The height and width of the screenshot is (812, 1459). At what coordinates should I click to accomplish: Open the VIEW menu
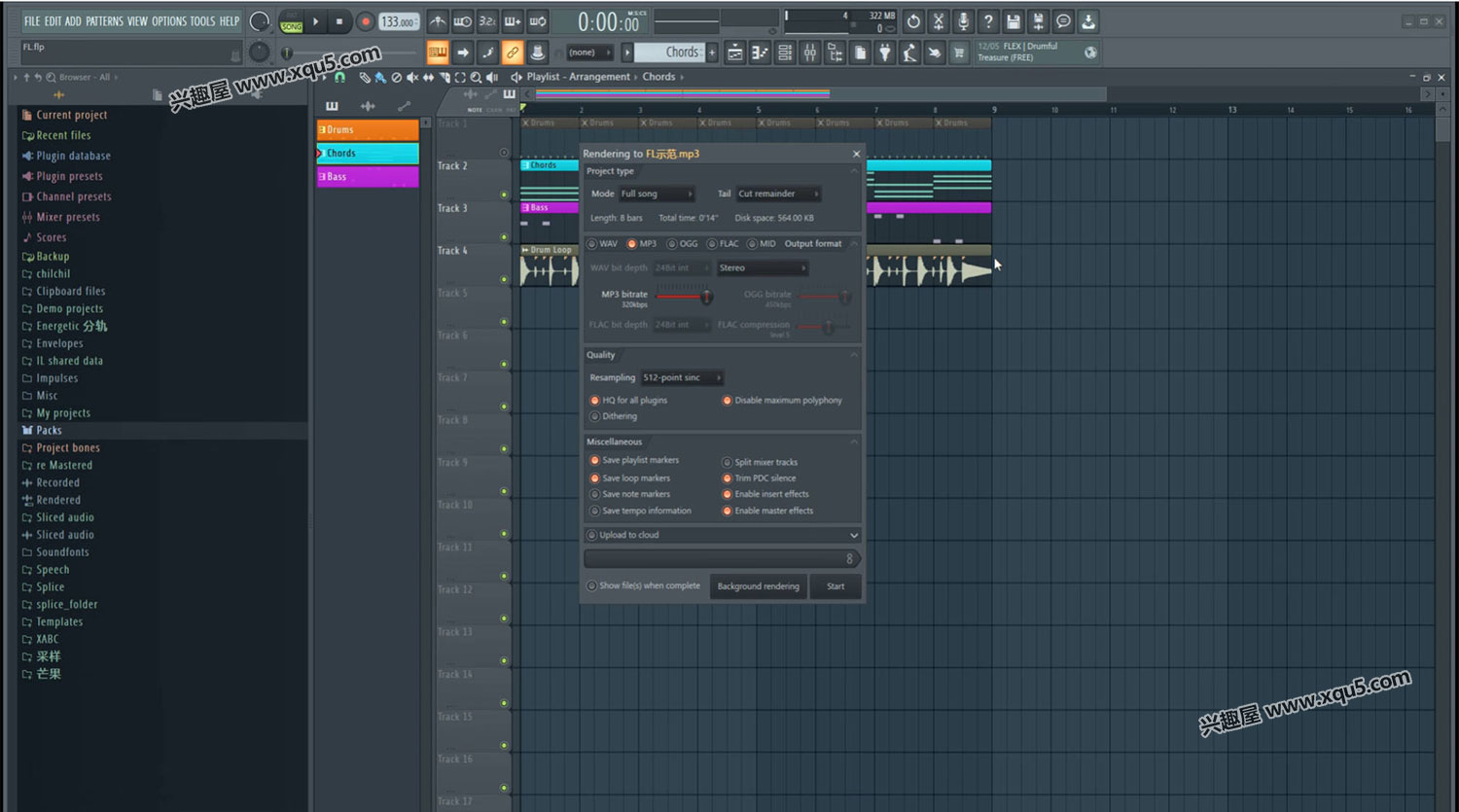(x=137, y=20)
